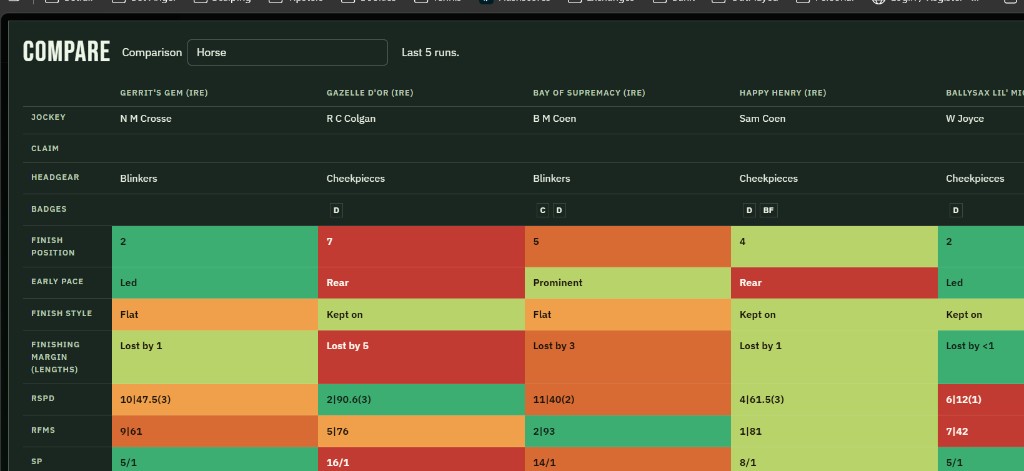This screenshot has width=1024, height=471.
Task: Click Cheekpieces headgear for Happy Henry
Action: click(768, 178)
